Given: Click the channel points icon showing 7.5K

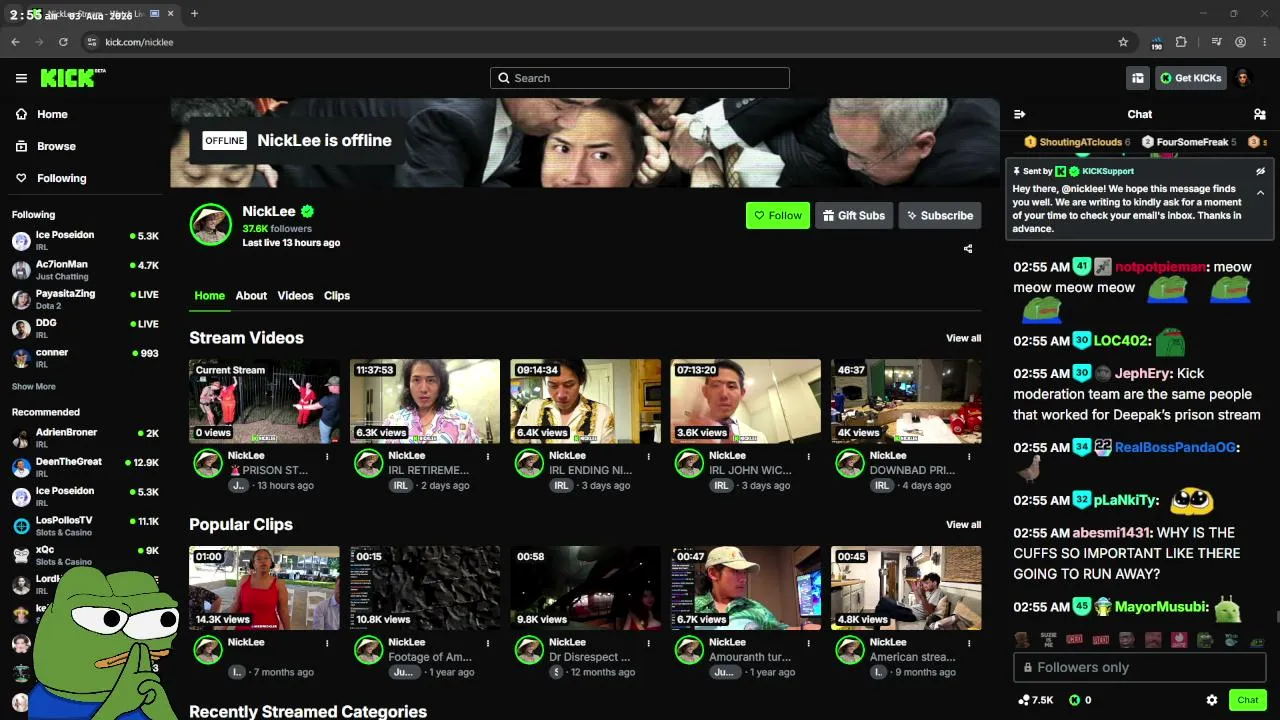Looking at the screenshot, I should pyautogui.click(x=1036, y=700).
